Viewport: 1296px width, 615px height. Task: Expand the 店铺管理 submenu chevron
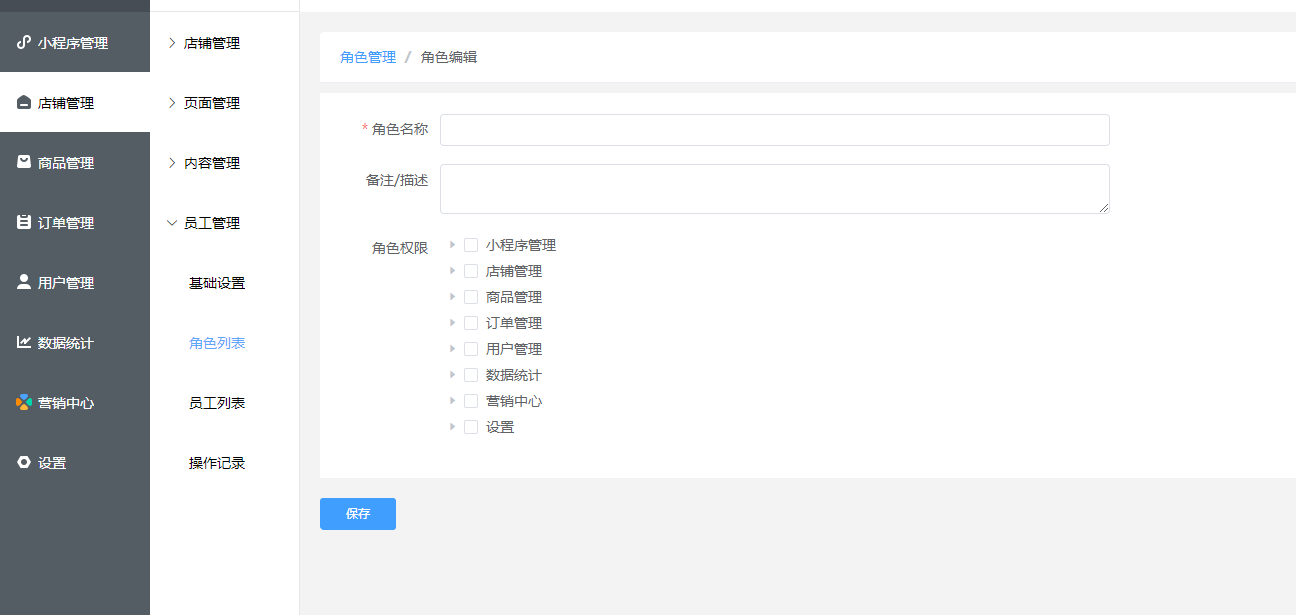pos(172,43)
